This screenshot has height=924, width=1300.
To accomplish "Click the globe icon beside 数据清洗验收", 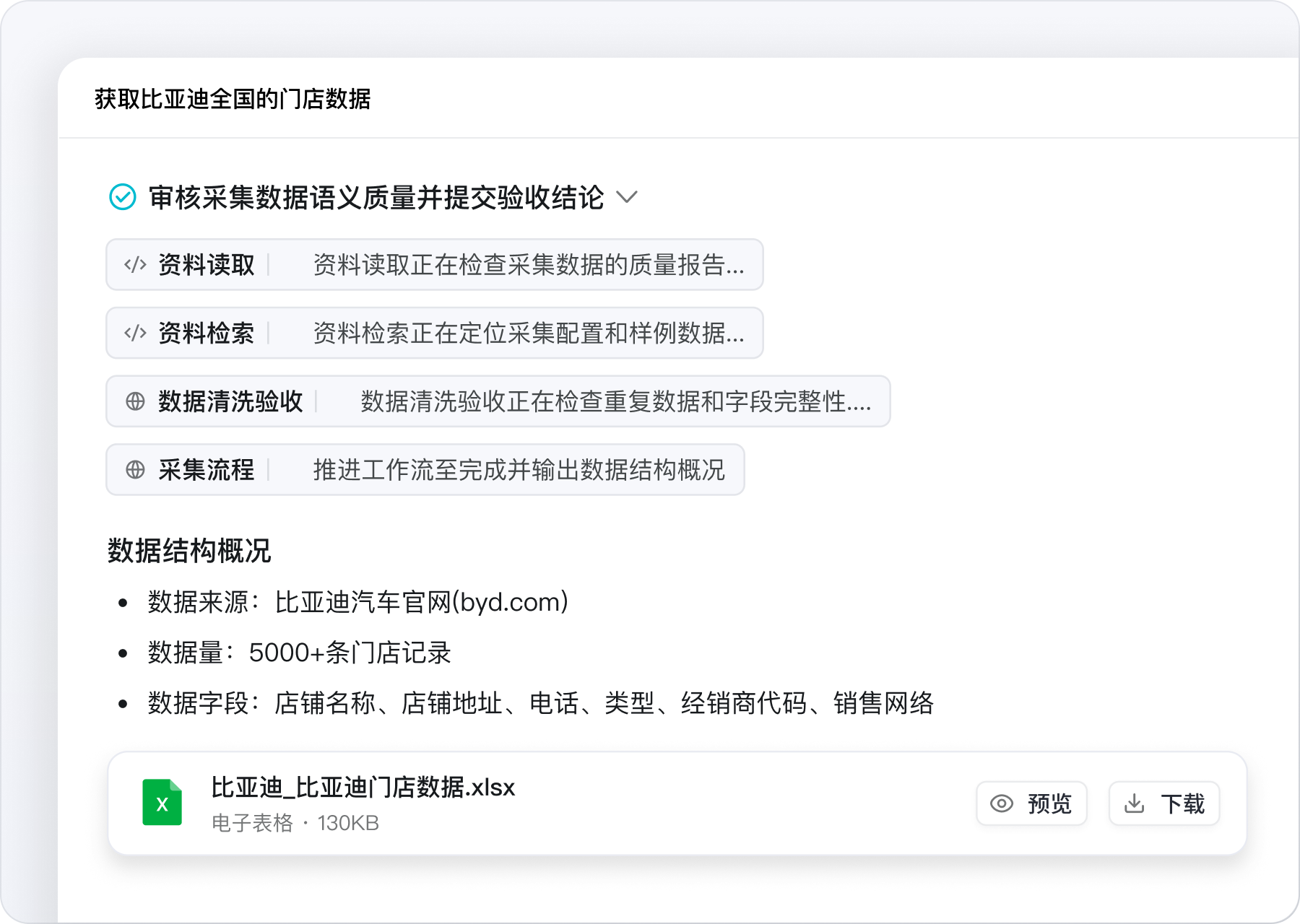I will [135, 401].
